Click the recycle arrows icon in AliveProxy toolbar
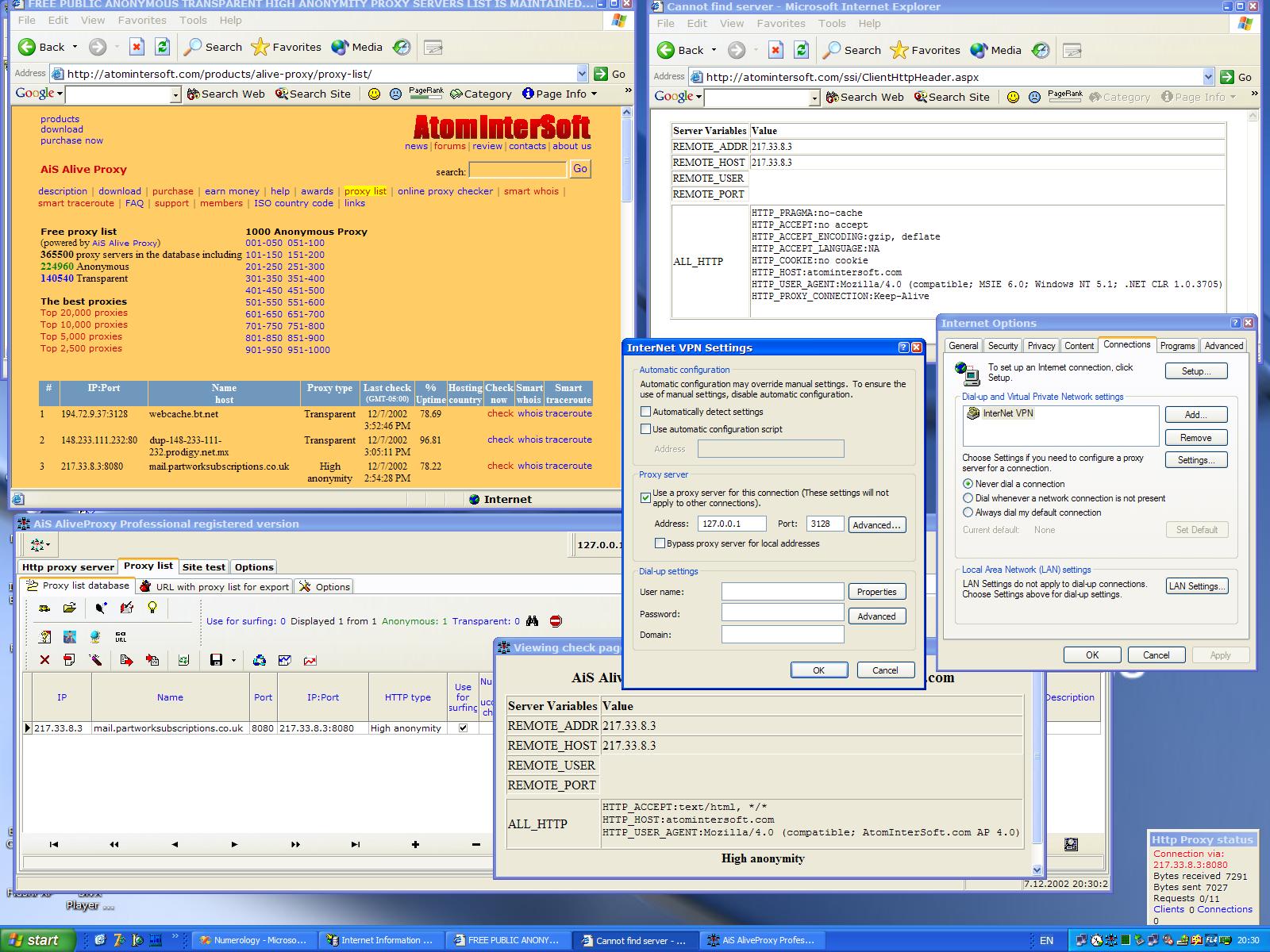This screenshot has height=952, width=1270. 260,660
